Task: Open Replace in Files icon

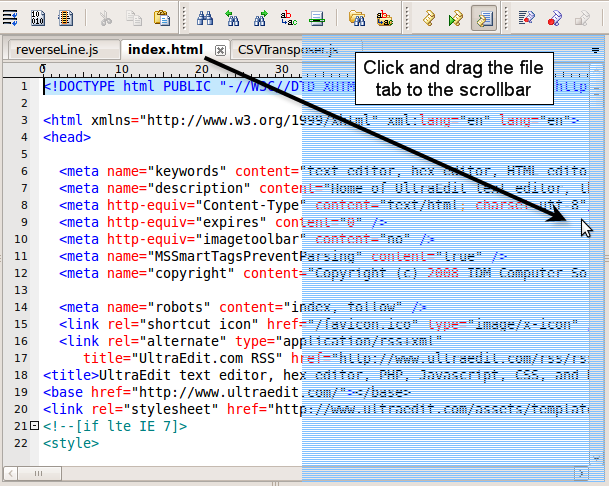Action: [x=385, y=18]
